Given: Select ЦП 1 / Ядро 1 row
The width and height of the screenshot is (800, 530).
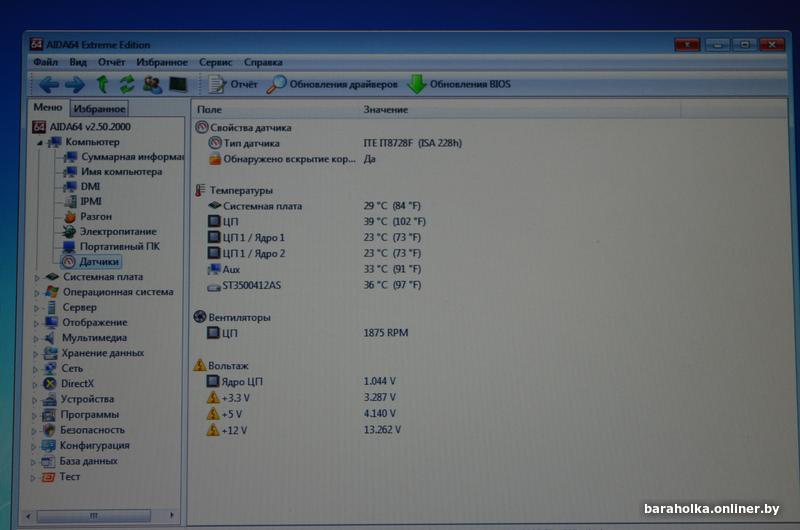Looking at the screenshot, I should click(314, 238).
